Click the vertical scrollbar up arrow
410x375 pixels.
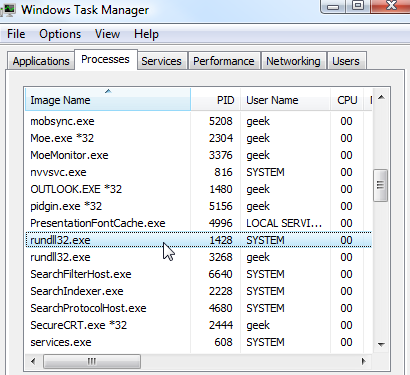[x=382, y=98]
